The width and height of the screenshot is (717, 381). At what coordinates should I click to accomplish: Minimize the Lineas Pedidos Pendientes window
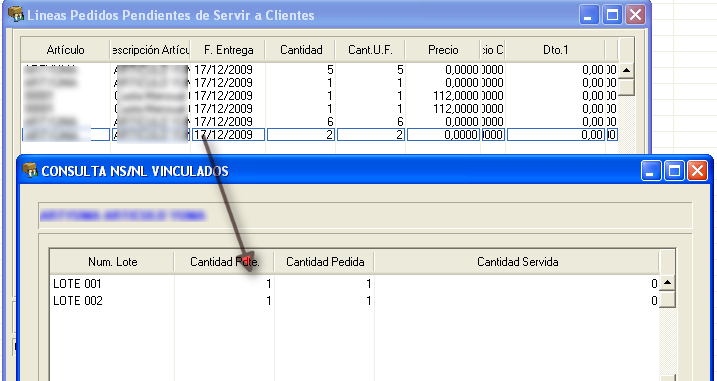(589, 15)
